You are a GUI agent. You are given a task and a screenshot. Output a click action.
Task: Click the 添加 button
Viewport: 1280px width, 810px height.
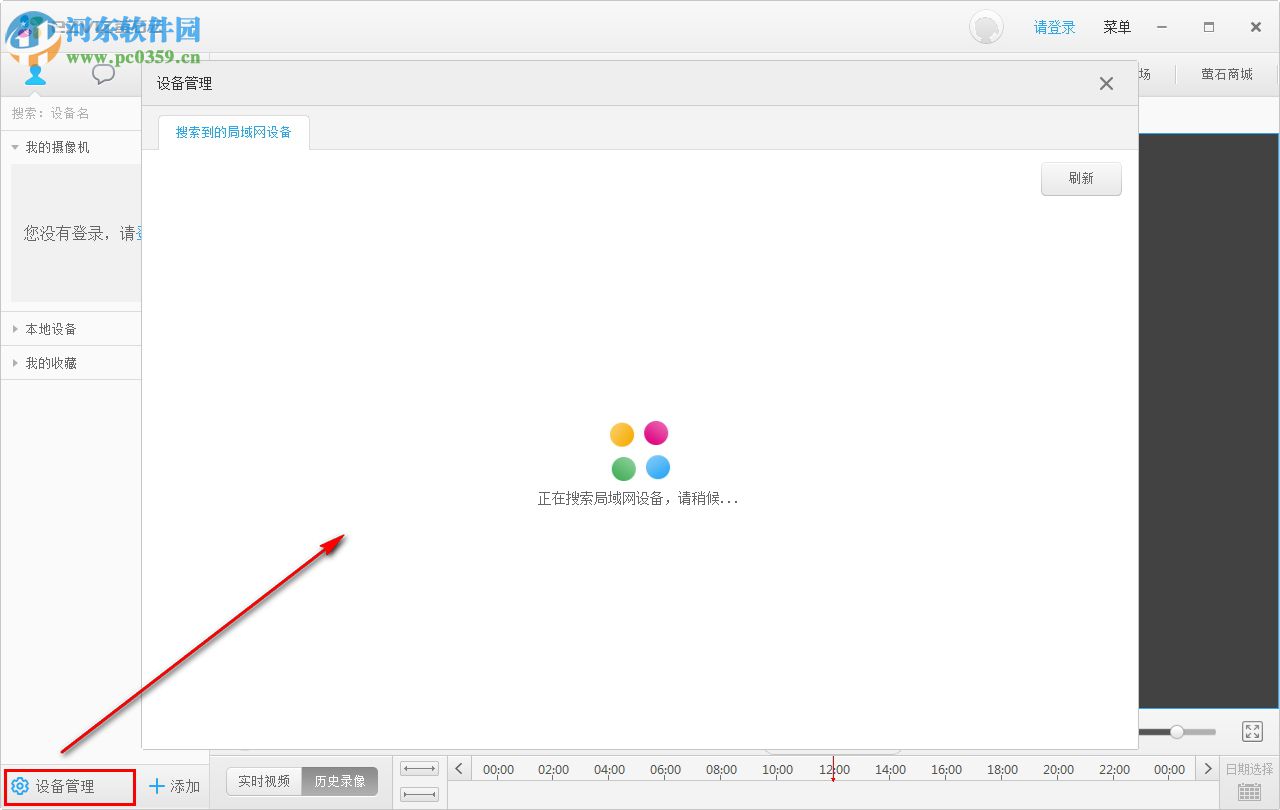(x=175, y=787)
